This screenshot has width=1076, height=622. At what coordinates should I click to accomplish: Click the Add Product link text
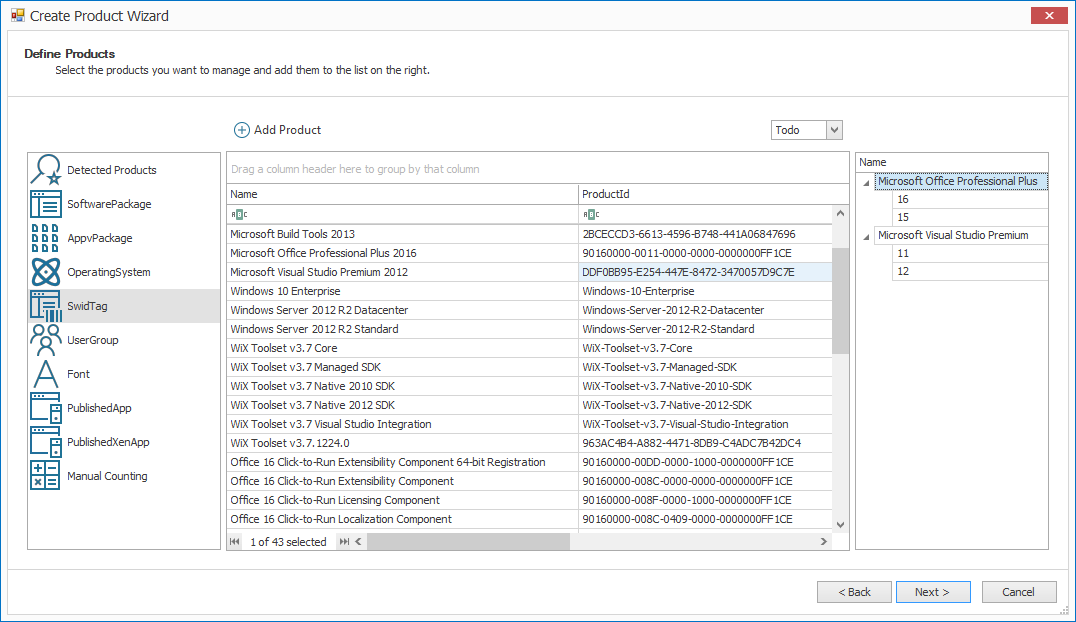(288, 130)
